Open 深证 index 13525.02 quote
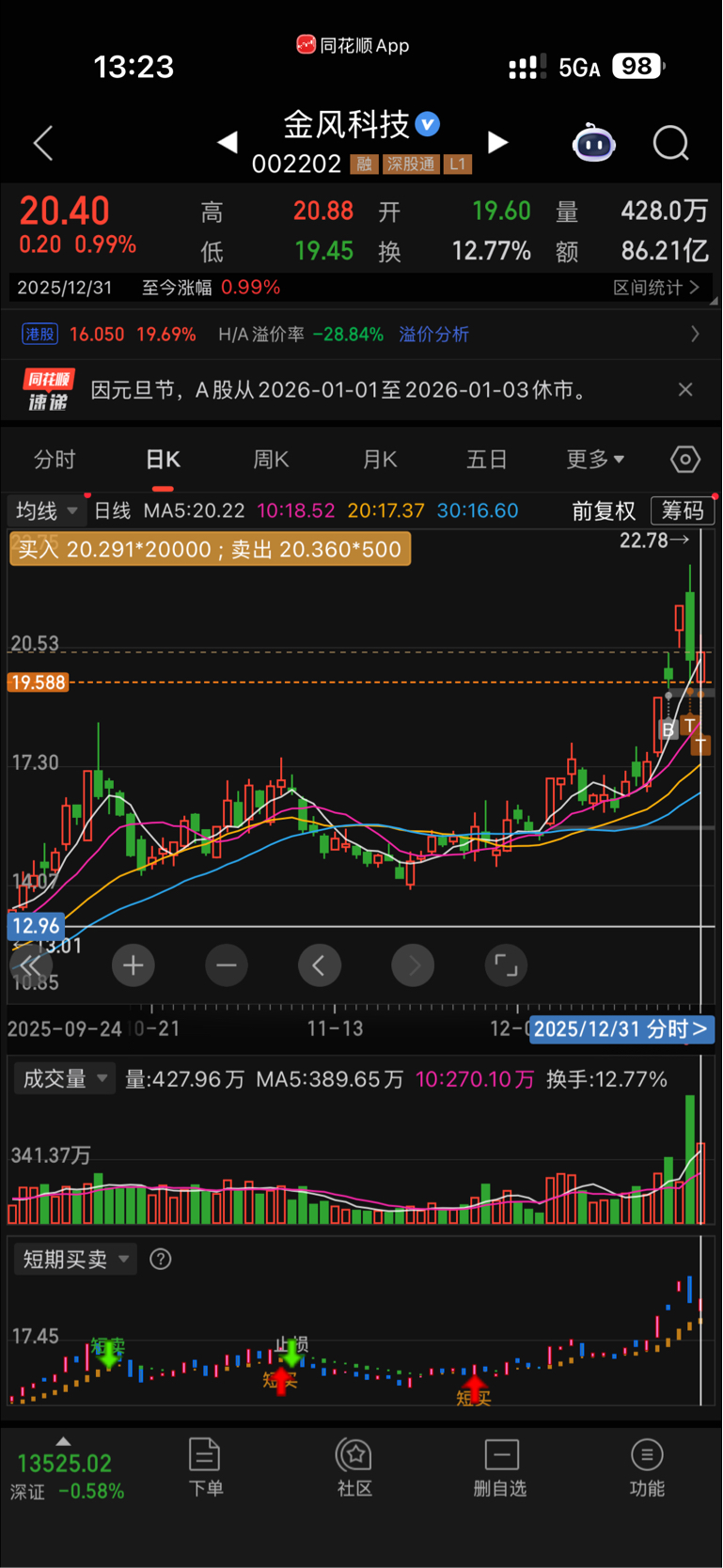The image size is (723, 1568). [66, 1476]
